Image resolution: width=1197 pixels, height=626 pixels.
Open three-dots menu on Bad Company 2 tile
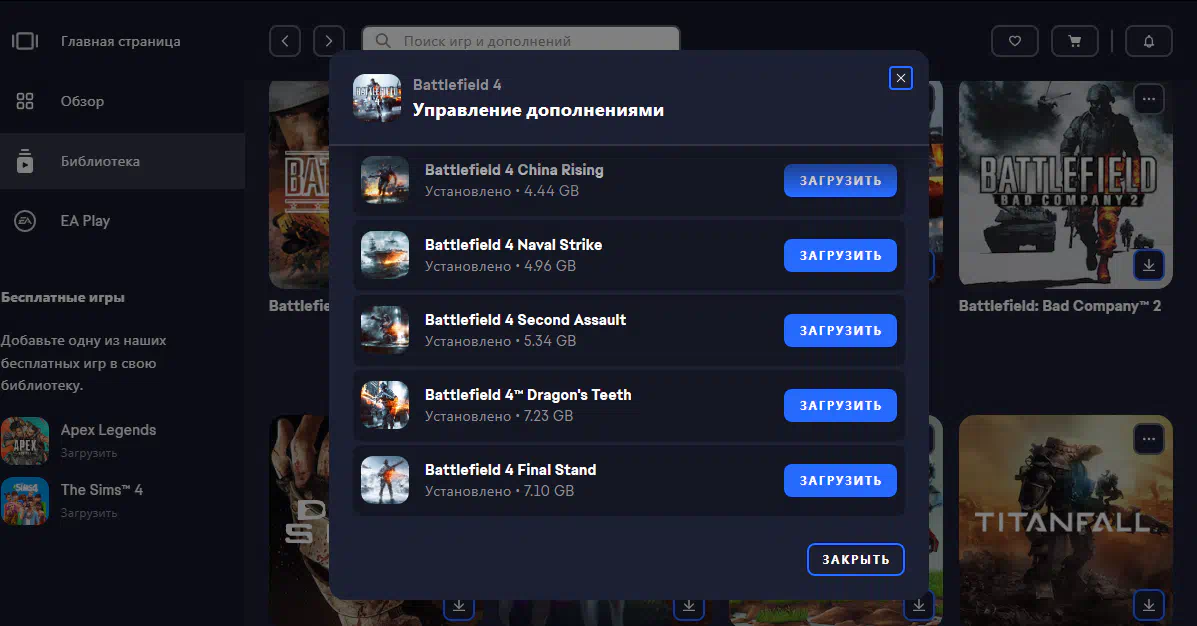point(1148,99)
